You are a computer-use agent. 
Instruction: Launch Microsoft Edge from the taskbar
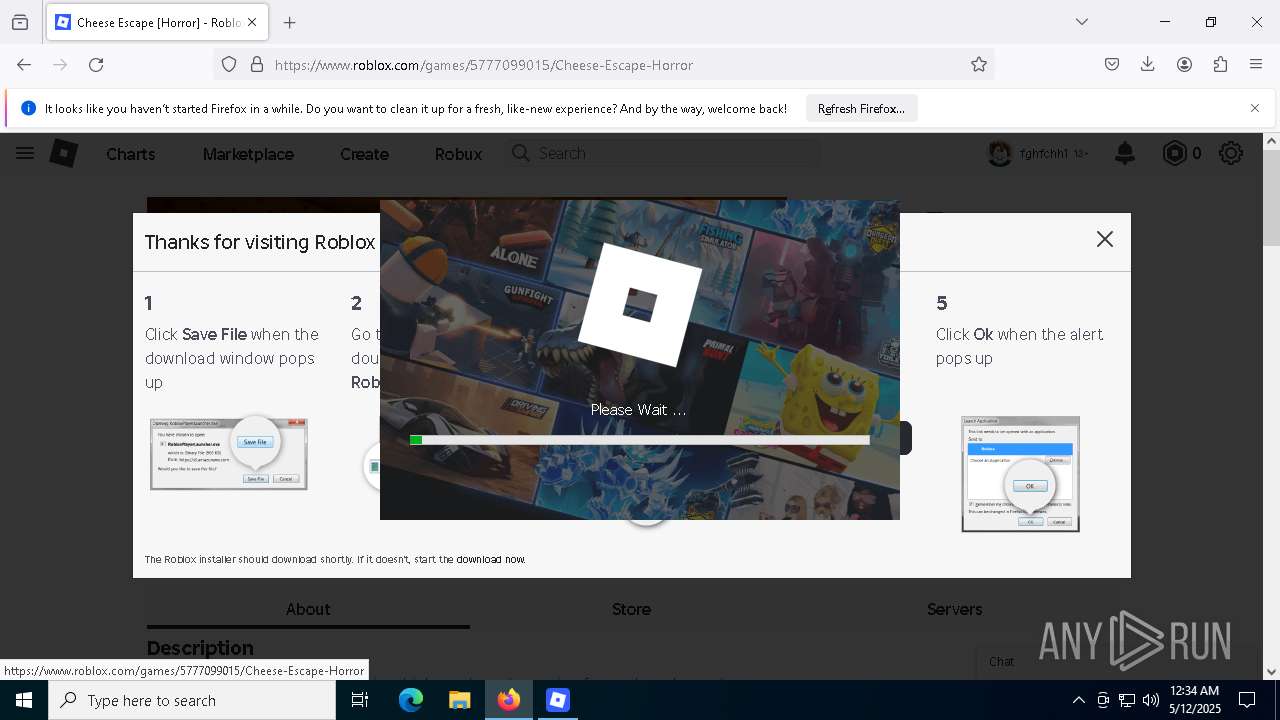coord(411,700)
